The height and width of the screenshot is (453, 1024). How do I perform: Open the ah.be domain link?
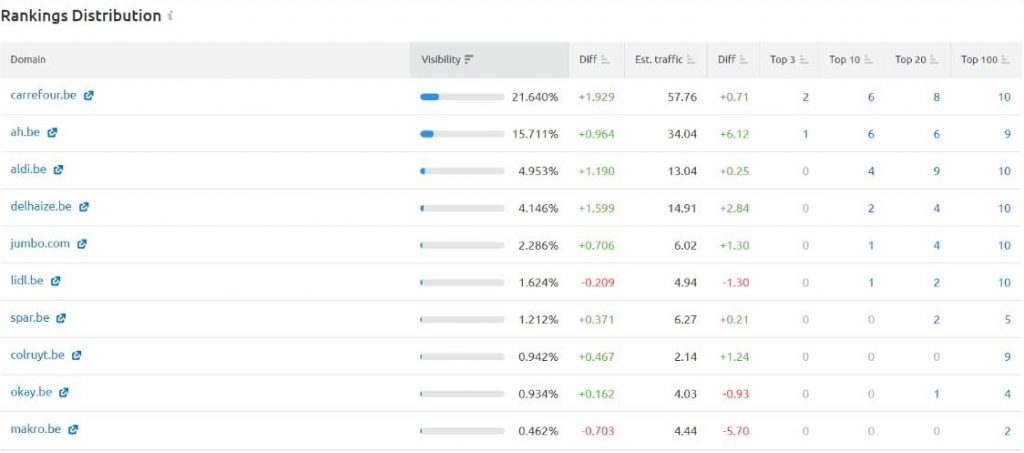pos(25,133)
